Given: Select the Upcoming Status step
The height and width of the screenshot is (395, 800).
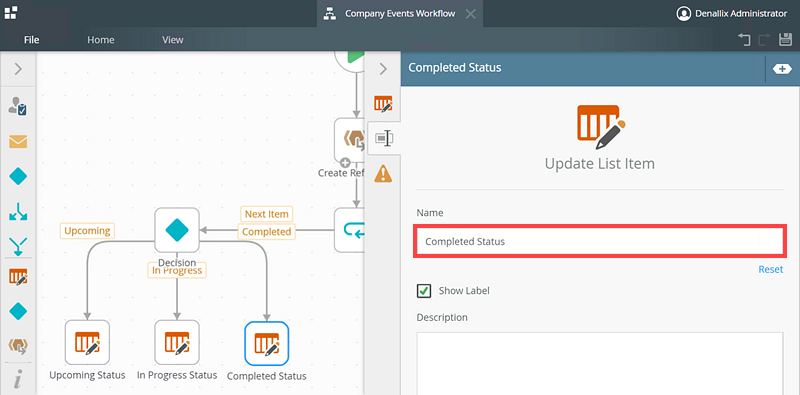Looking at the screenshot, I should click(87, 342).
